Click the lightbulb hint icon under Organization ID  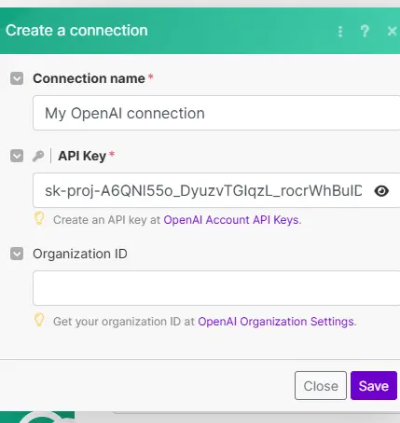pyautogui.click(x=39, y=320)
